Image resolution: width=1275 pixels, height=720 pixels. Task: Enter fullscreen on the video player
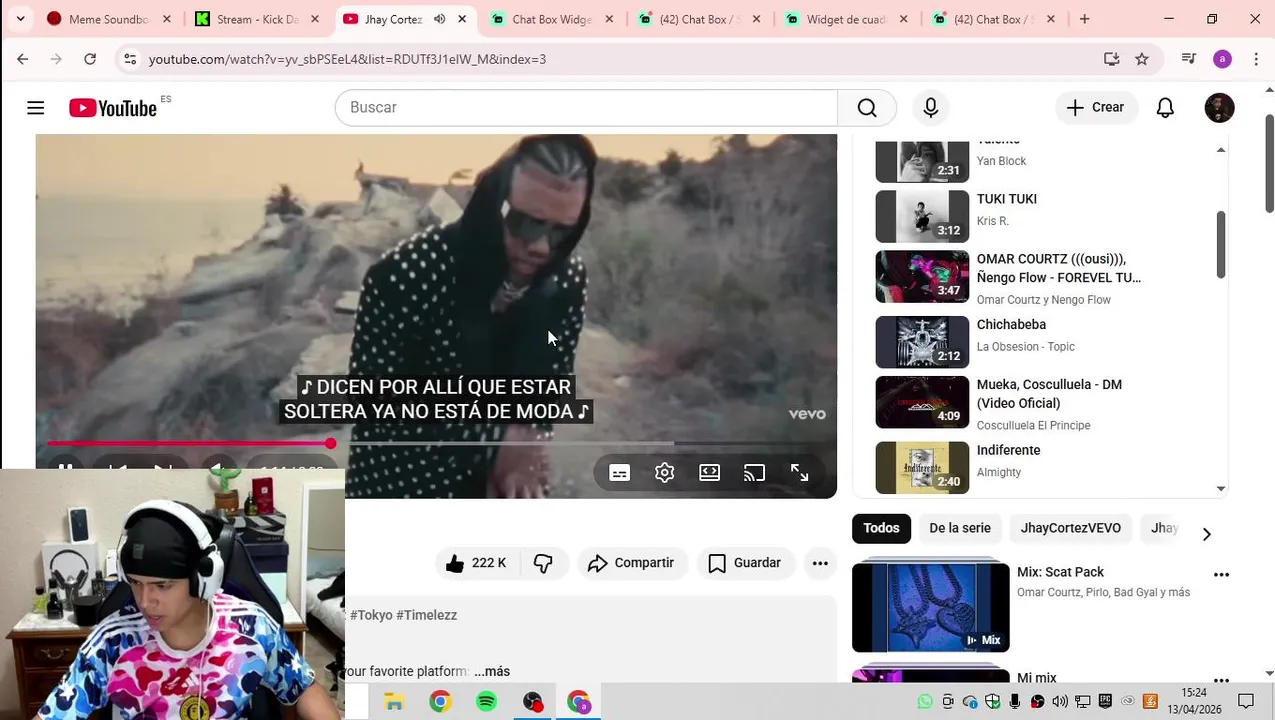(800, 473)
